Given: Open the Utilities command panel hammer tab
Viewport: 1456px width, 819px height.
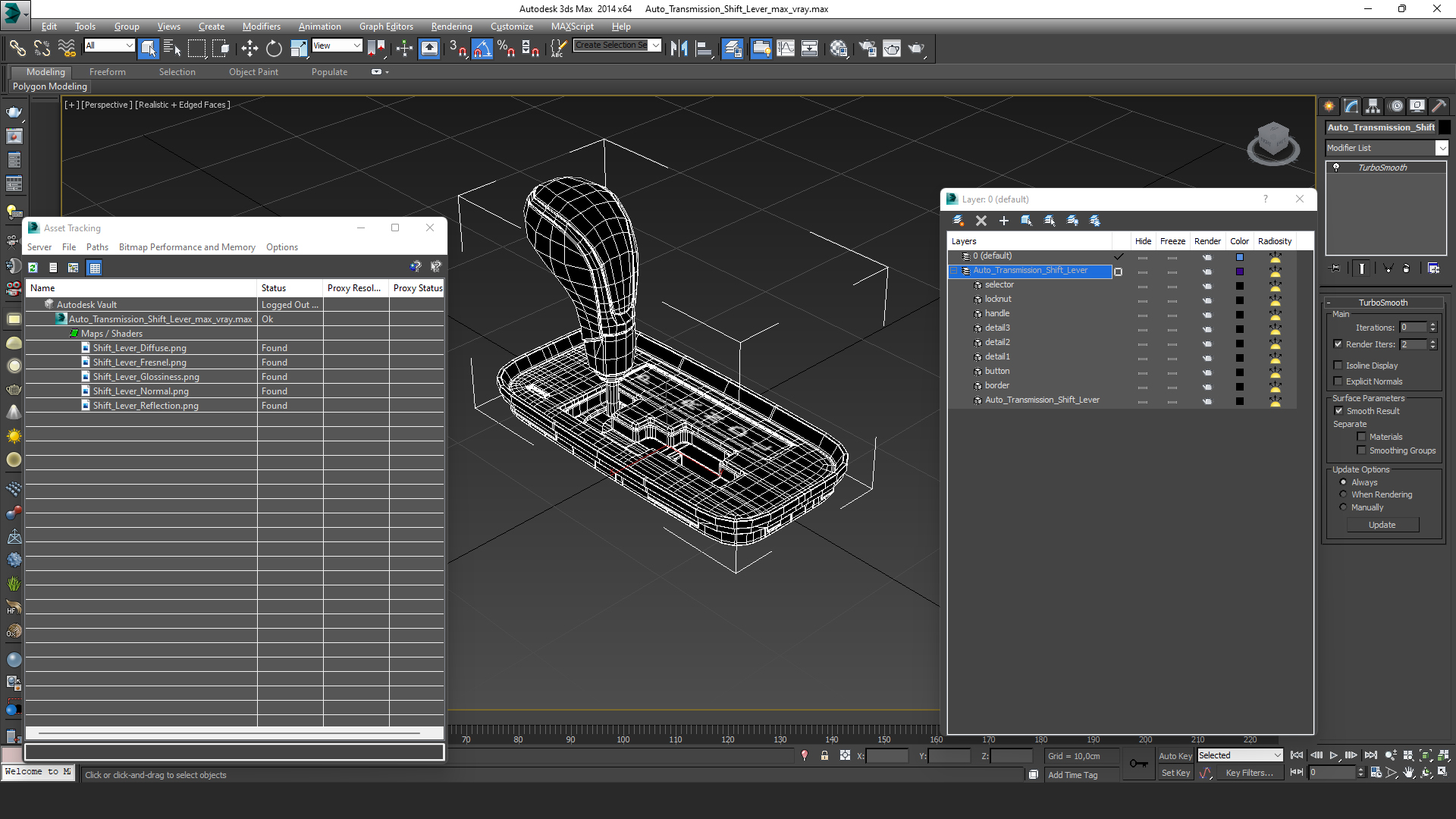Looking at the screenshot, I should pos(1439,106).
